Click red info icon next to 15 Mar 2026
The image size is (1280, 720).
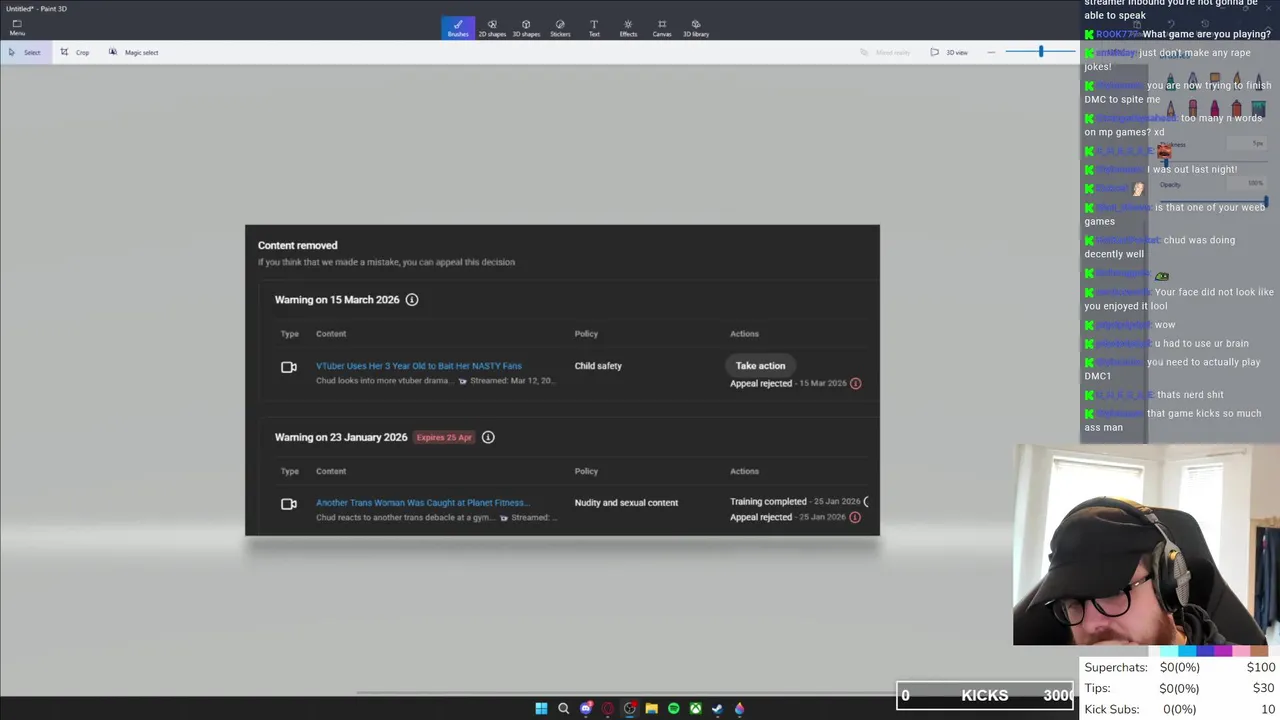click(855, 383)
